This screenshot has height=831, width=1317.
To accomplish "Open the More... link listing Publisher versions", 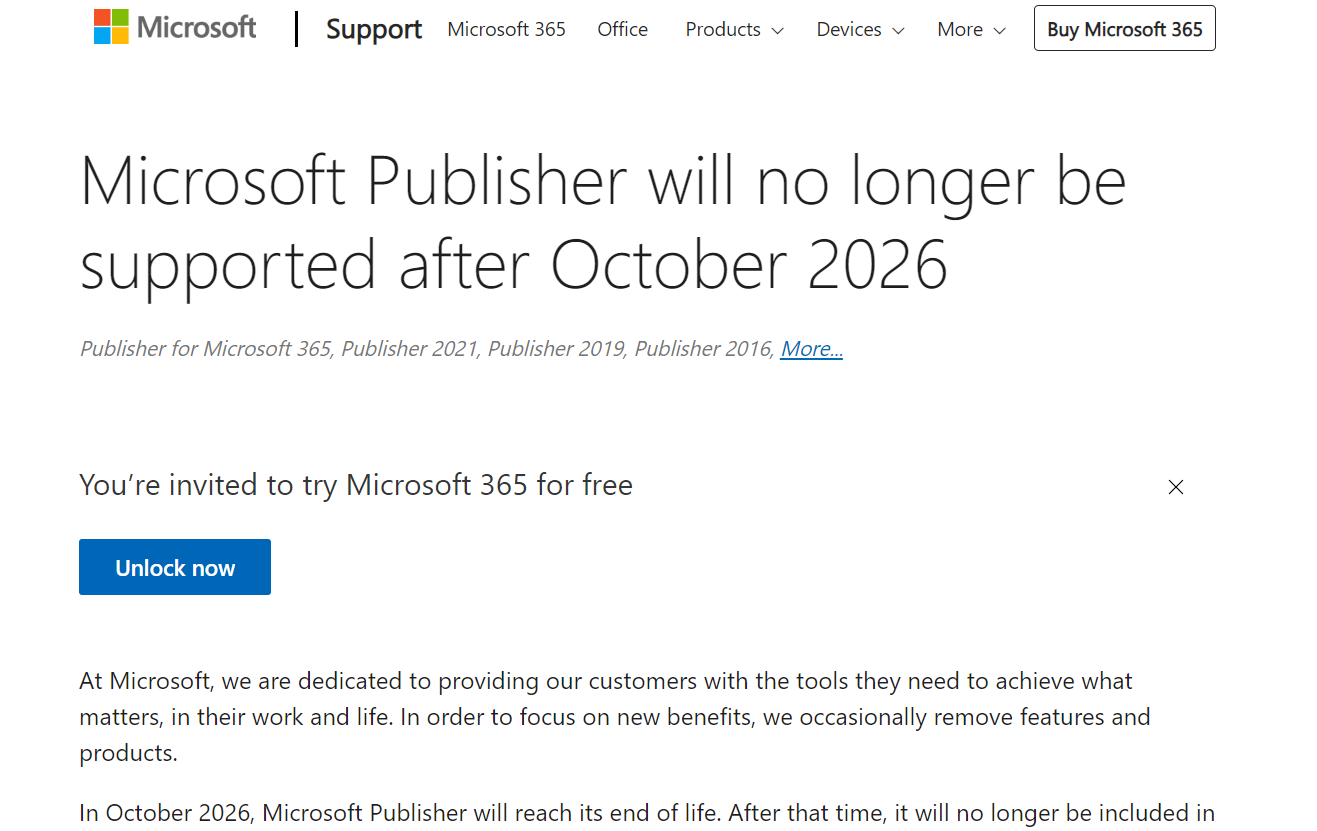I will (x=811, y=348).
